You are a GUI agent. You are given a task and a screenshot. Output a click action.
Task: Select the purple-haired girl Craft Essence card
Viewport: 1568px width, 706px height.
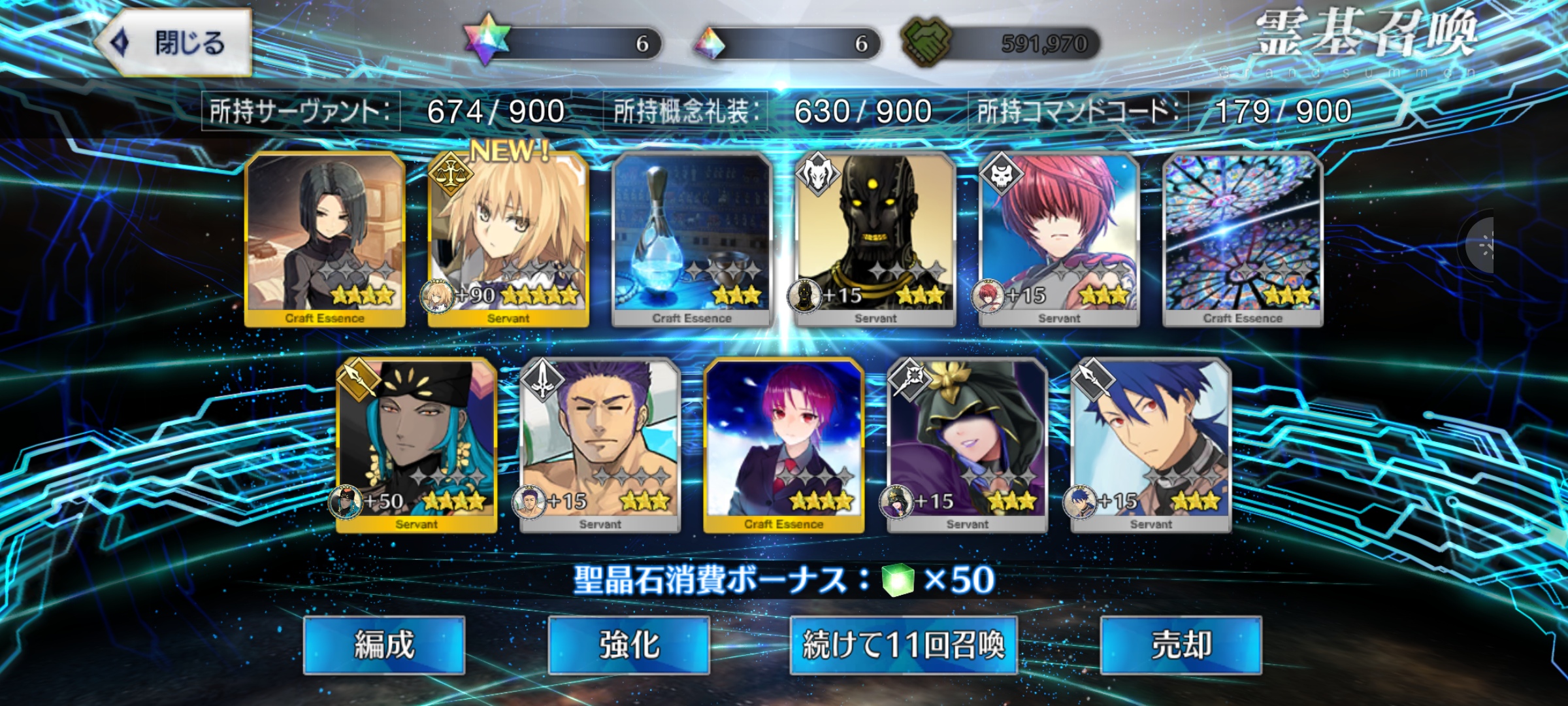coord(784,445)
